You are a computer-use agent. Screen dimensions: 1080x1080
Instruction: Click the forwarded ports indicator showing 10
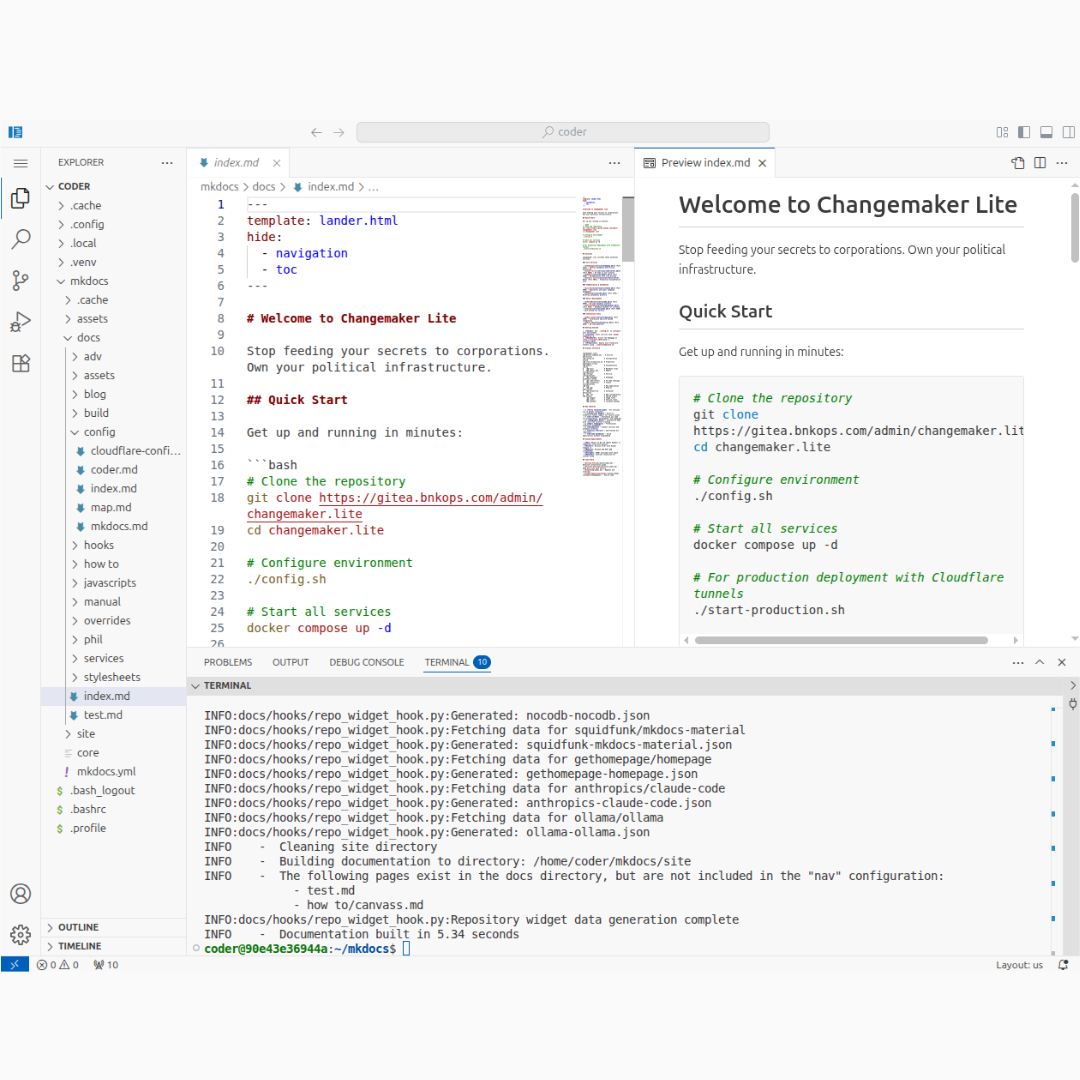pyautogui.click(x=104, y=964)
